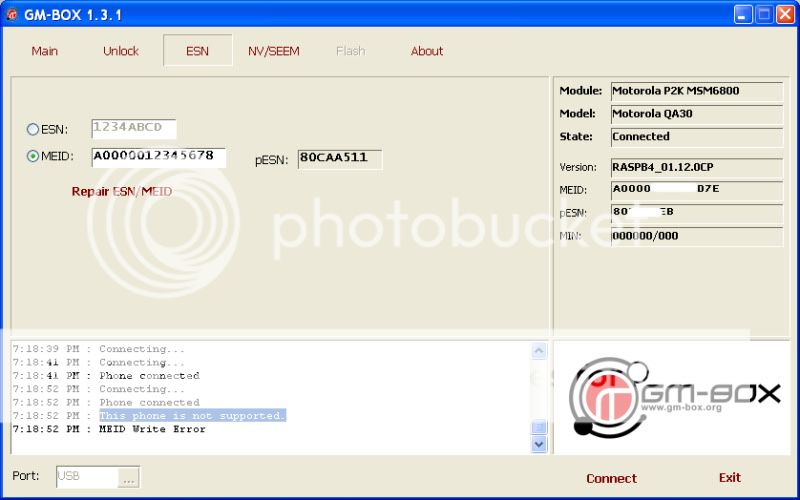Viewport: 800px width, 500px height.
Task: Click the State value Connected
Action: [696, 137]
